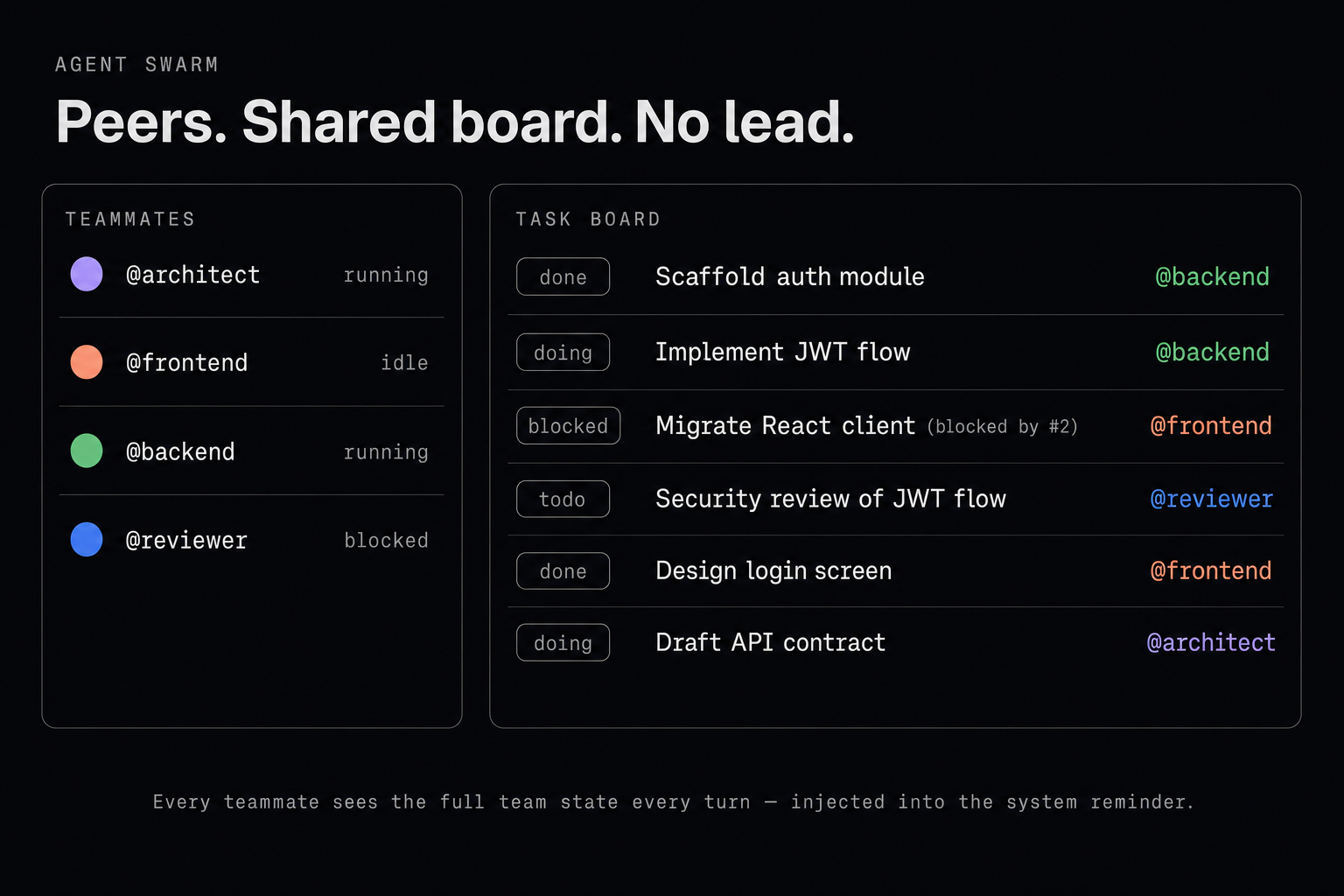Click the running status next to @backend
This screenshot has height=896, width=1344.
pyautogui.click(x=386, y=452)
